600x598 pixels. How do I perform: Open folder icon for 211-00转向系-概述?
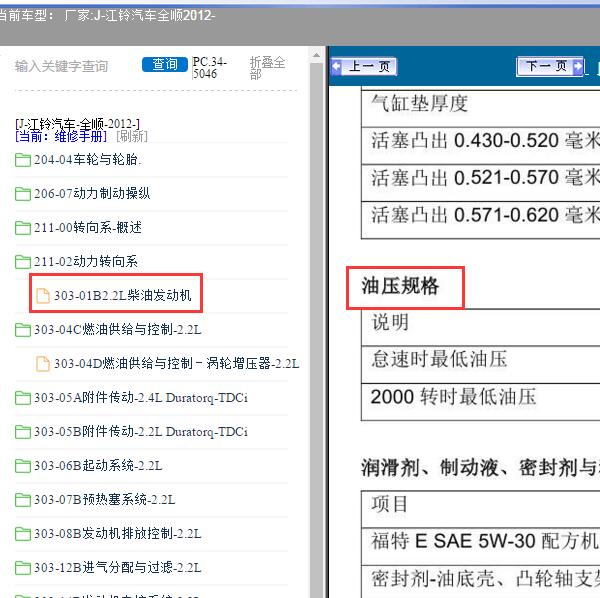click(23, 228)
